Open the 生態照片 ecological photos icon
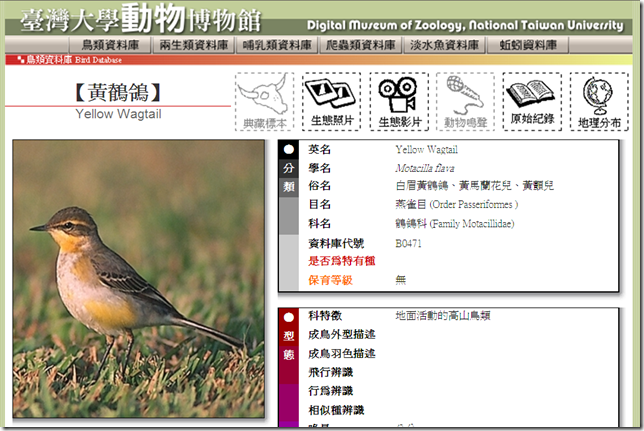 pos(331,101)
